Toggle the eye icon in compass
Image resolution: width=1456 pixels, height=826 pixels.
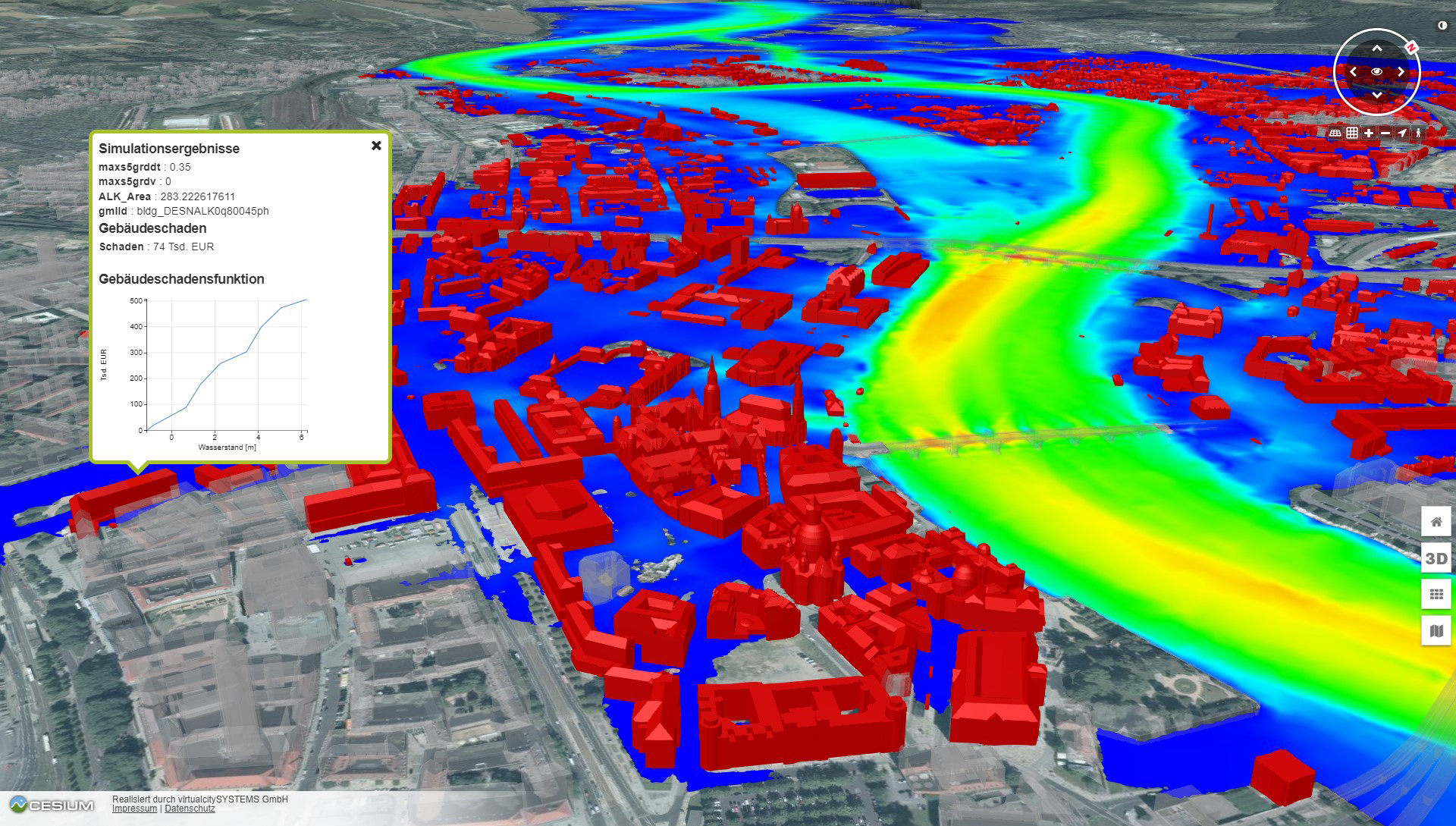1376,72
